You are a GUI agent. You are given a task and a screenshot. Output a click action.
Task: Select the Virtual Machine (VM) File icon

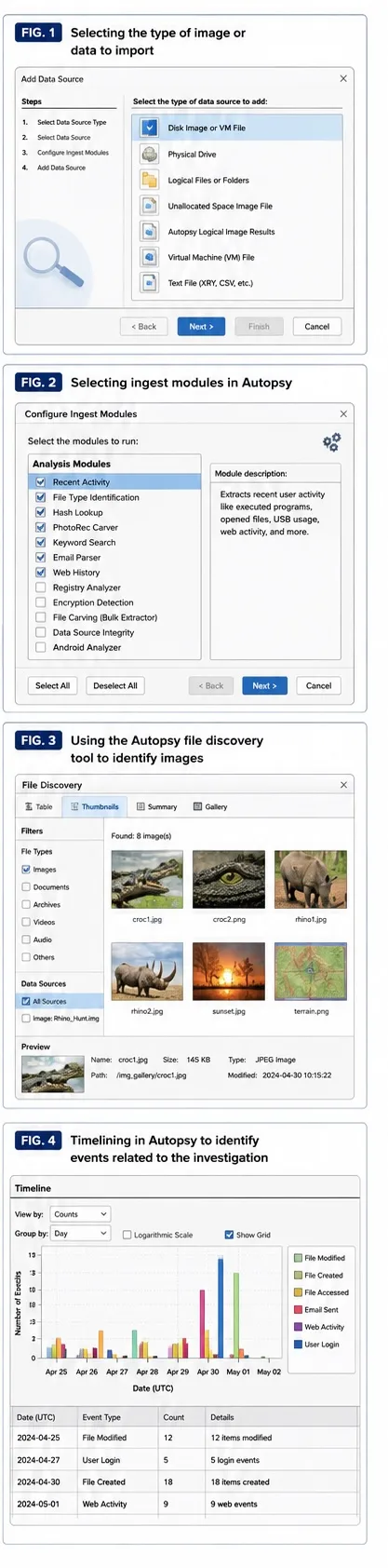pyautogui.click(x=150, y=258)
